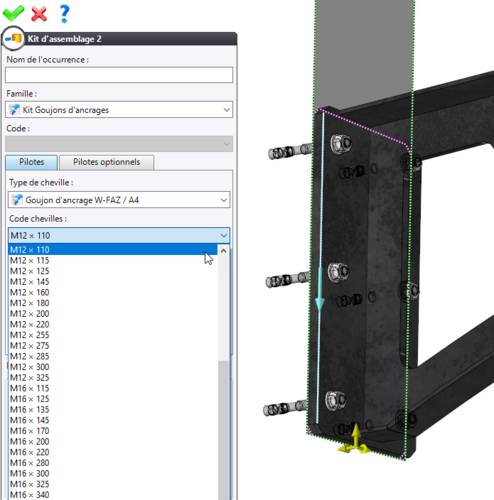The width and height of the screenshot is (494, 500).
Task: Switch to the Pilotes tab
Action: [x=32, y=162]
